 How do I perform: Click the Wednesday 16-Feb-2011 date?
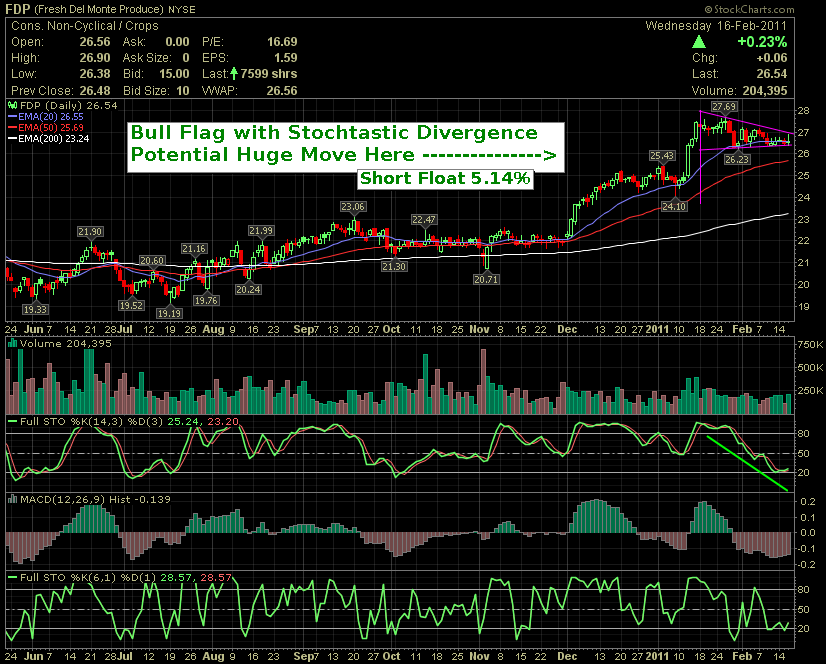(x=716, y=26)
